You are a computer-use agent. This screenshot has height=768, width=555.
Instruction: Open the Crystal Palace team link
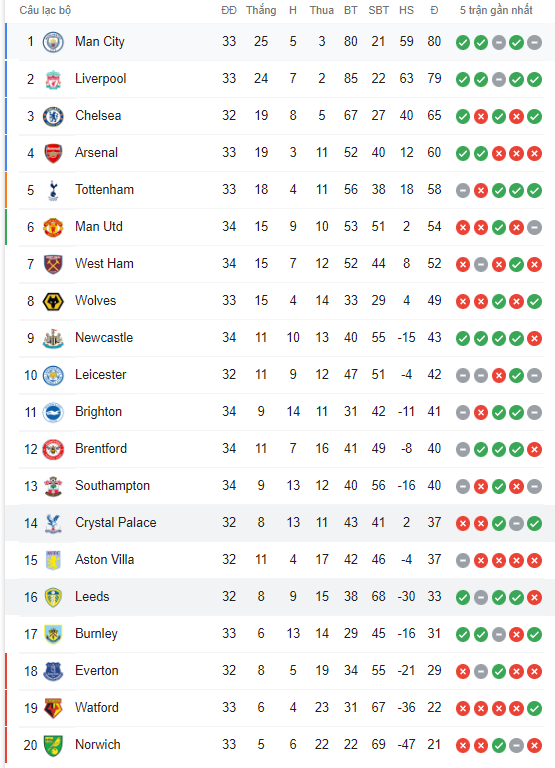point(116,523)
